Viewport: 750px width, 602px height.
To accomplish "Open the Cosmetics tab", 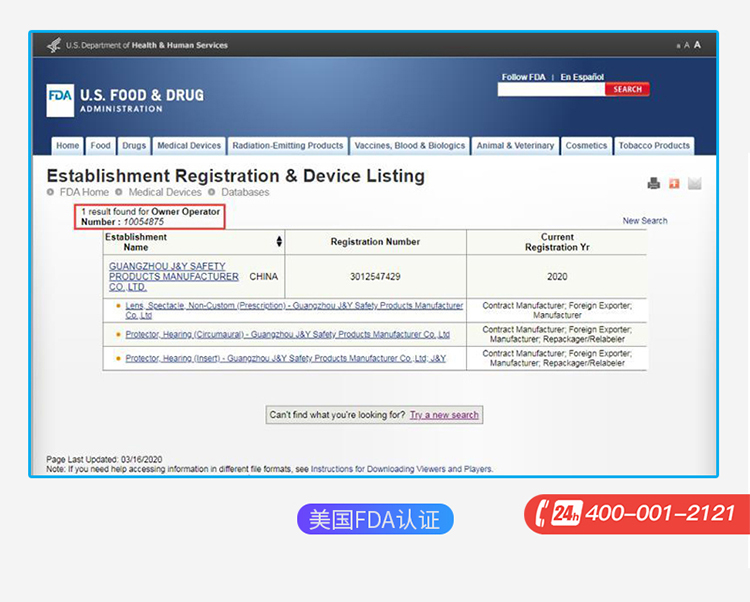I will click(x=586, y=145).
